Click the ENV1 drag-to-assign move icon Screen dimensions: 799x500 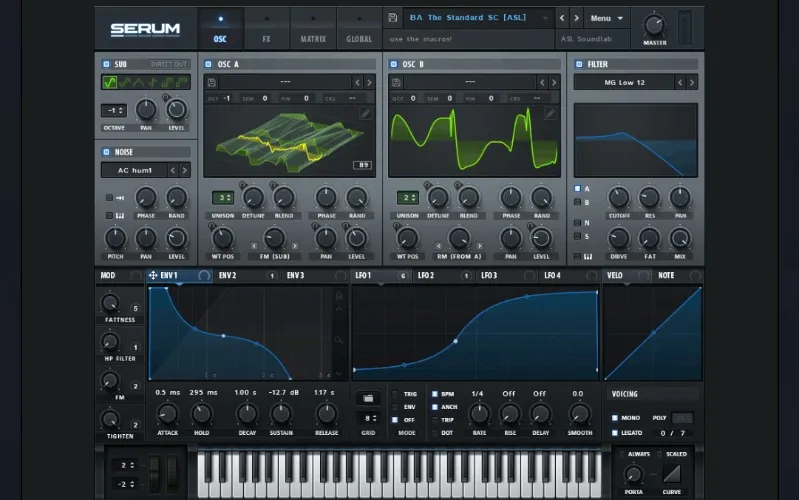click(x=153, y=275)
